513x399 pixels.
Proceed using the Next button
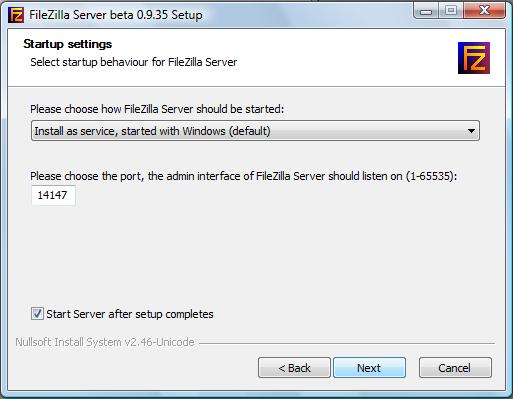[x=369, y=368]
